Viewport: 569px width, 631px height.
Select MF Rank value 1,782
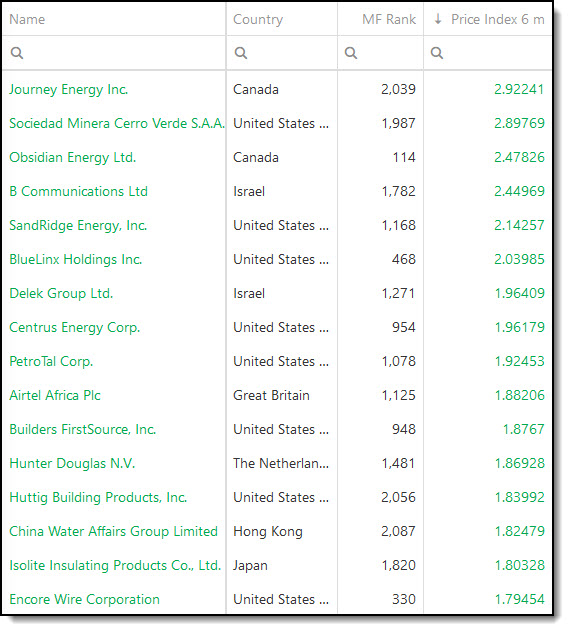(x=399, y=191)
